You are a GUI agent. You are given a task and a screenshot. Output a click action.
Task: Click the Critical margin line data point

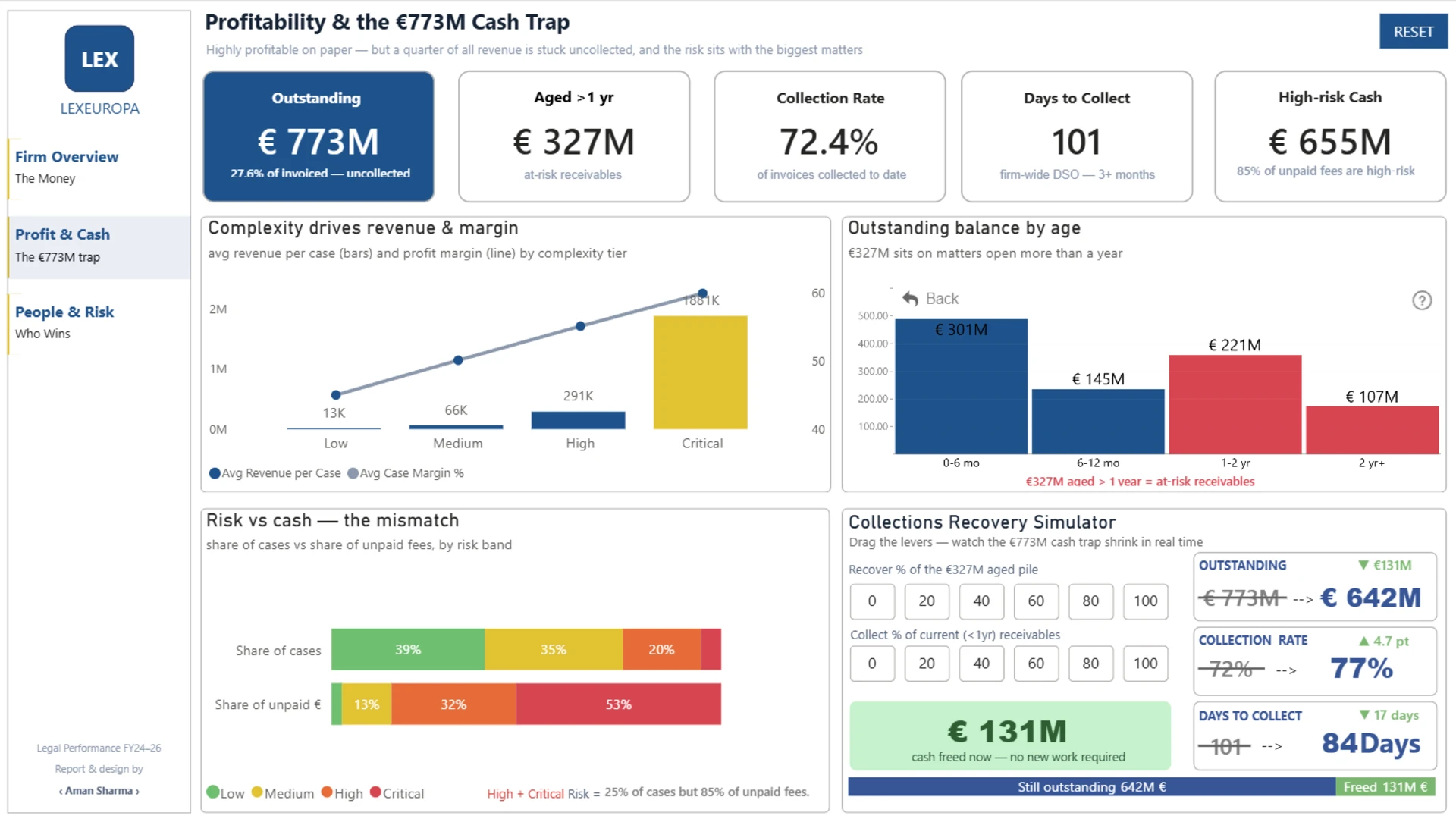702,293
